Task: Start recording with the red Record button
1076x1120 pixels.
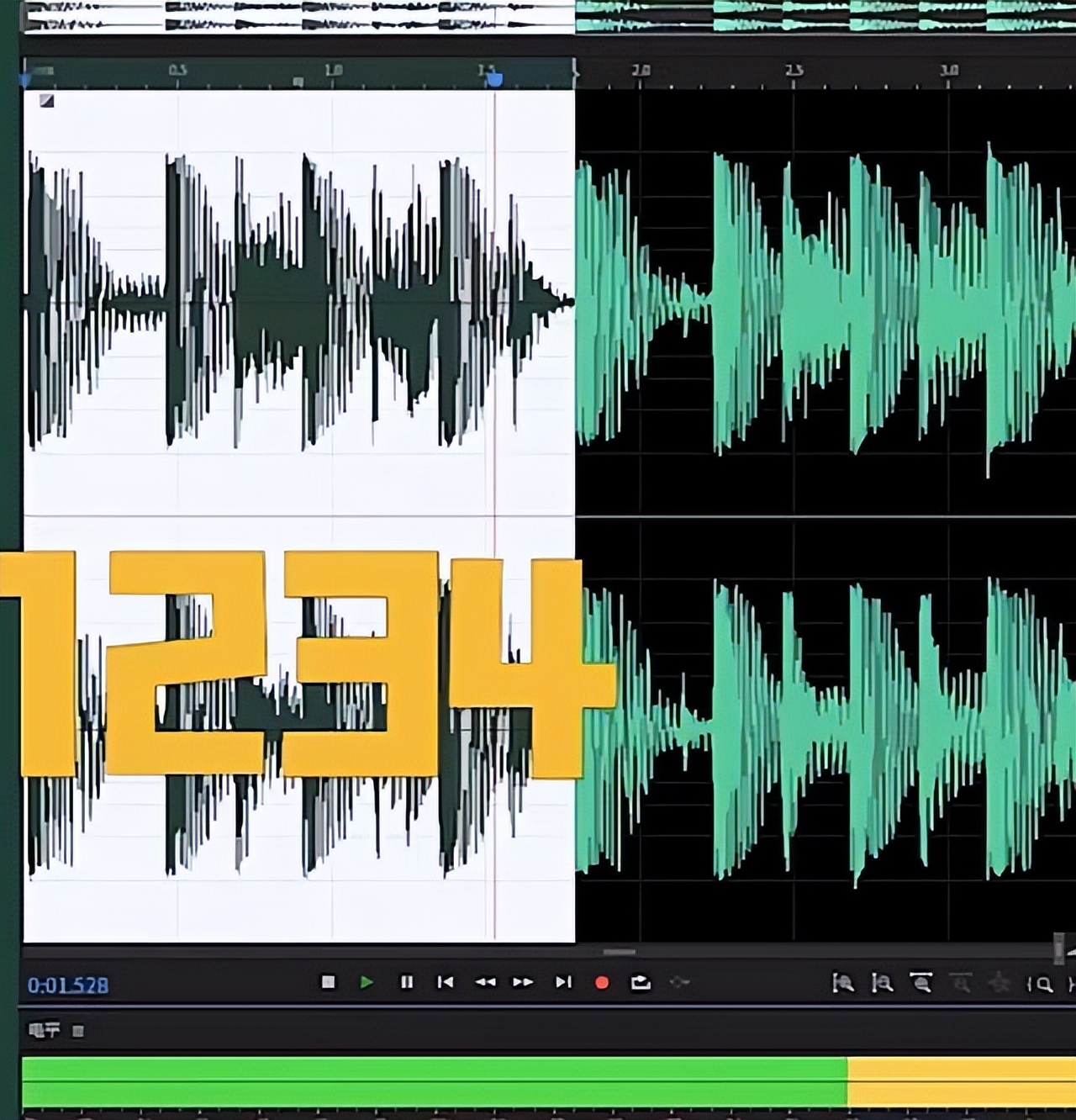Action: 602,982
